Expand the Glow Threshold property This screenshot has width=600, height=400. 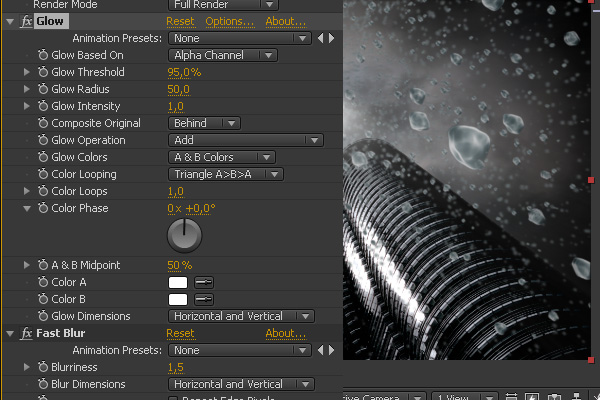pyautogui.click(x=26, y=72)
